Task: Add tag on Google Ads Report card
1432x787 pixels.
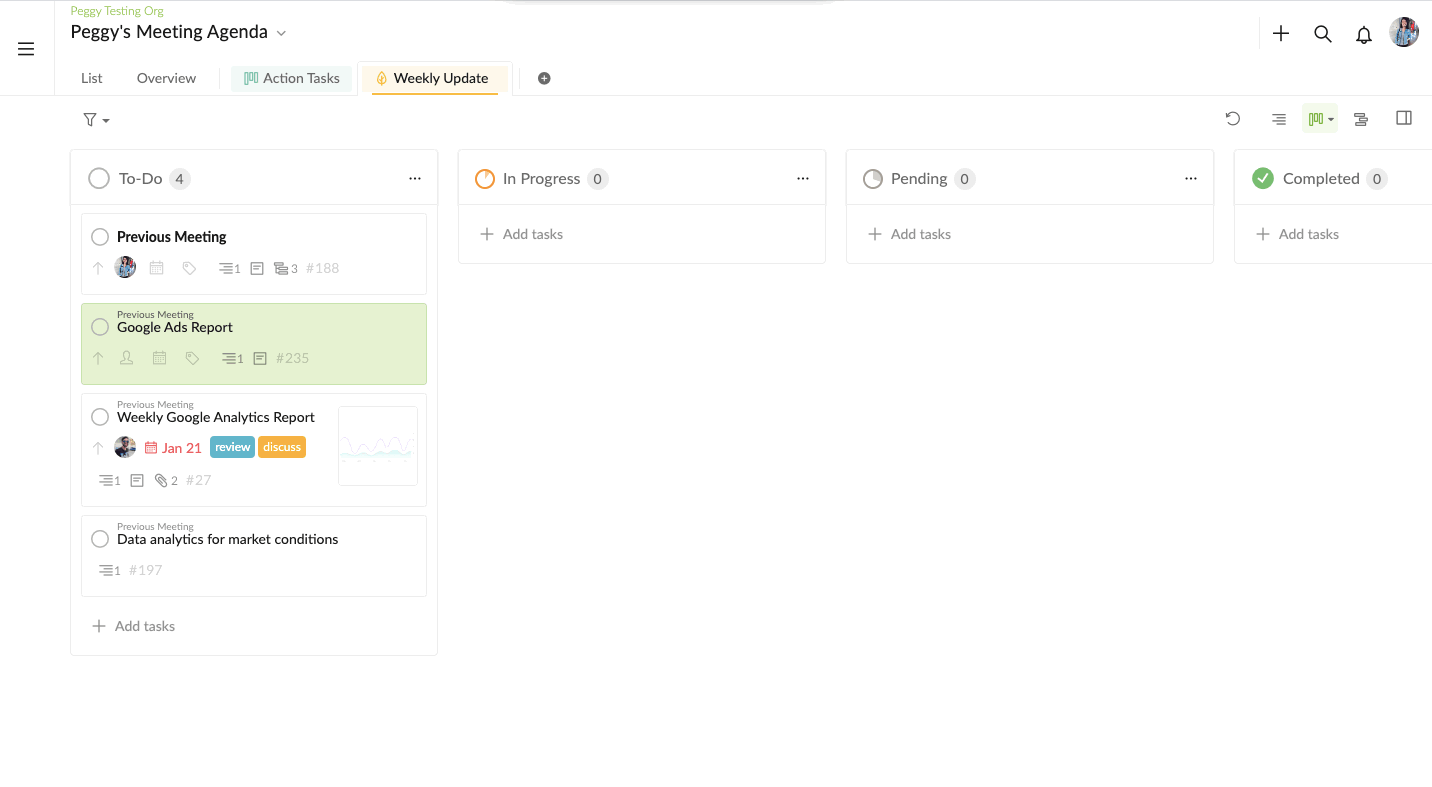Action: 192,358
